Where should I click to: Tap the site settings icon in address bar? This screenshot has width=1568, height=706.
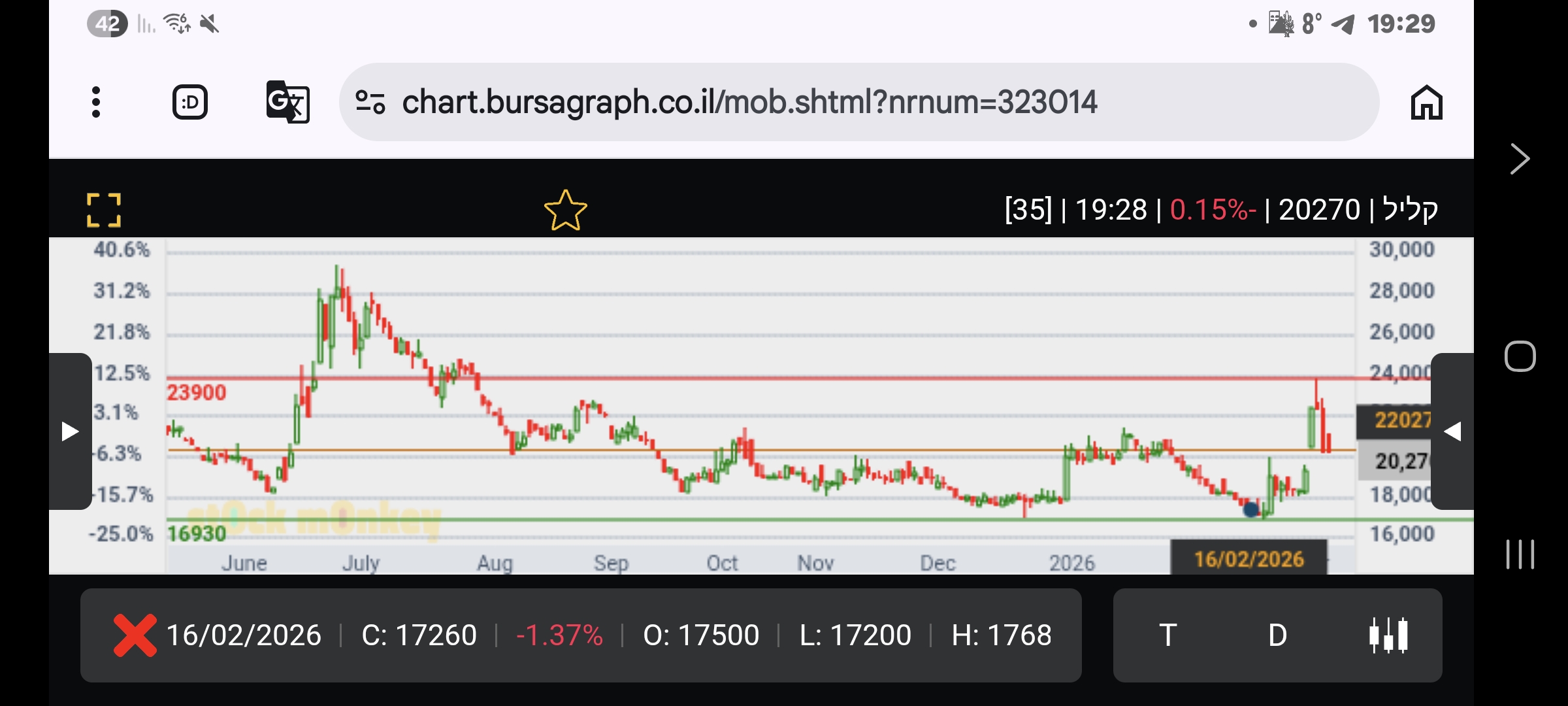coord(370,102)
